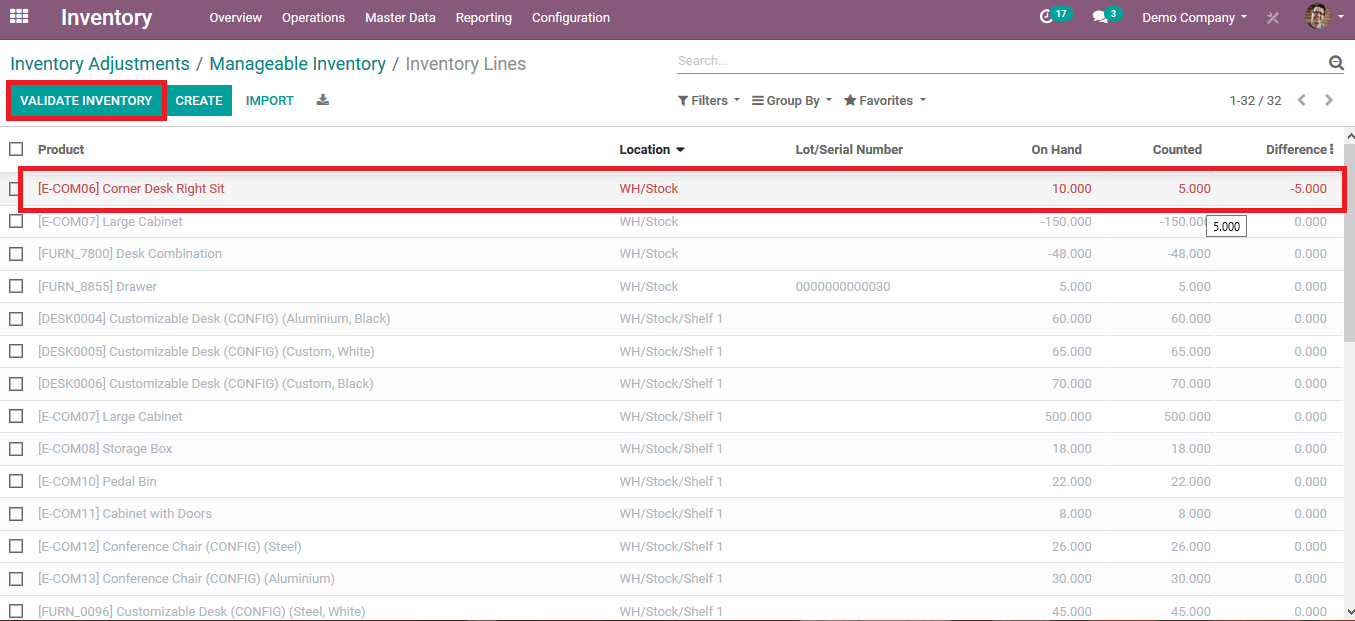Click the -5.000 difference cell
Screen dimensions: 1355x621
1308,189
